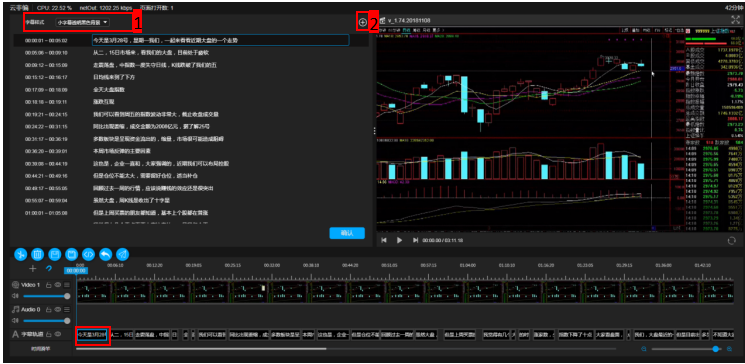Click the first blue save icon
The image size is (745, 364).
pyautogui.click(x=55, y=254)
